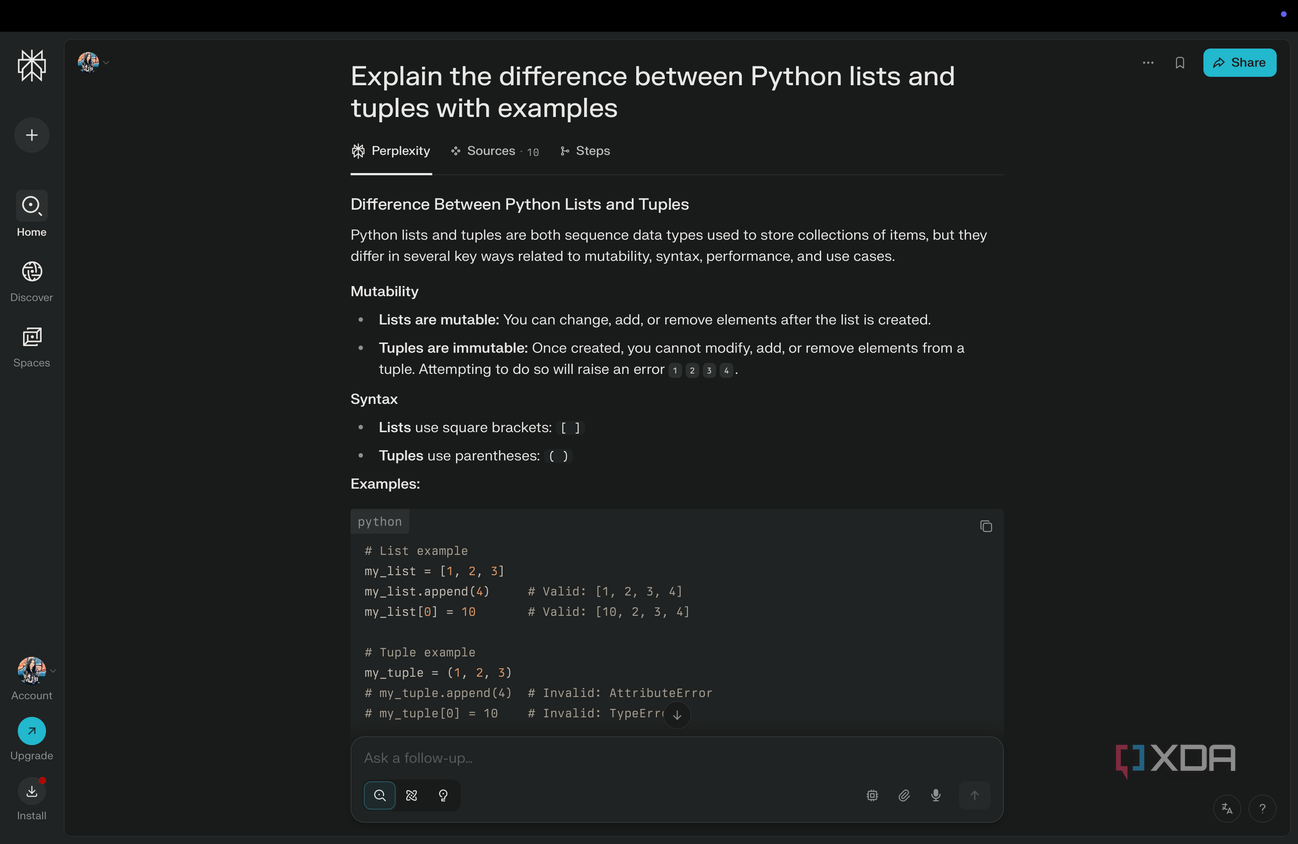Click the "# List example" comment line
The image size is (1298, 844).
pos(416,551)
